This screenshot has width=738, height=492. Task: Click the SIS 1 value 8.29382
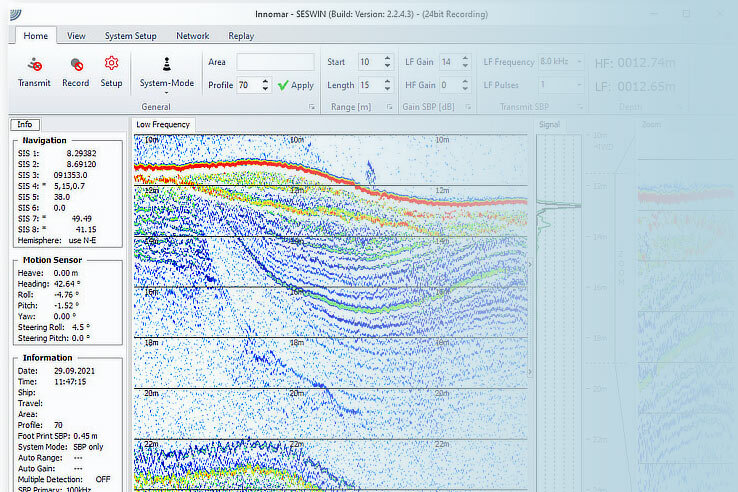[x=81, y=153]
